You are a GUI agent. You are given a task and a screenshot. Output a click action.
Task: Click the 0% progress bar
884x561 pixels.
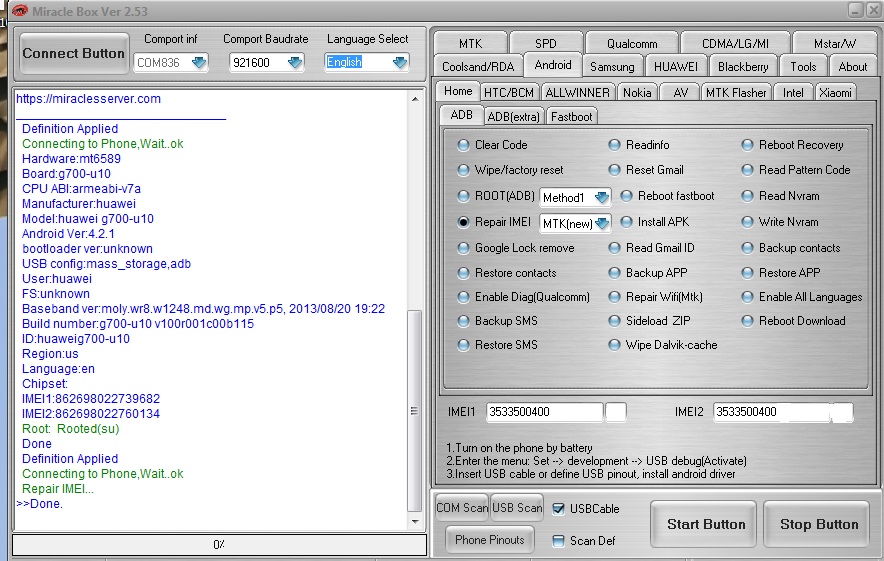pyautogui.click(x=219, y=545)
